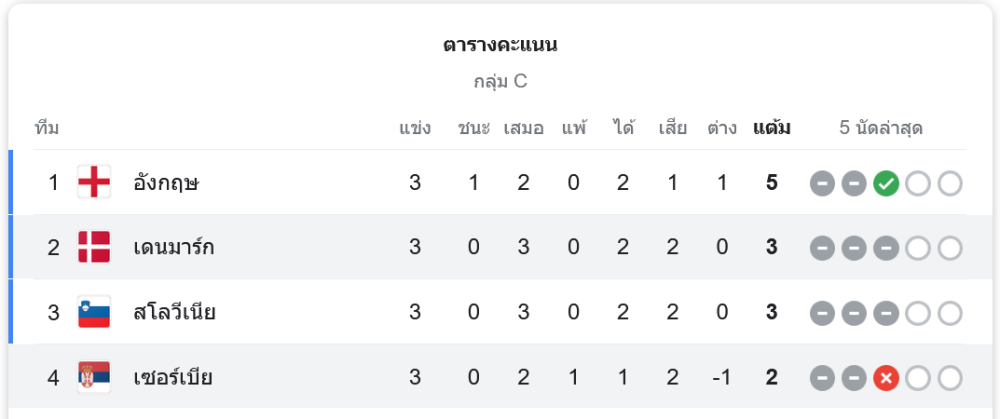Click England's green win checkmark icon

(x=885, y=184)
